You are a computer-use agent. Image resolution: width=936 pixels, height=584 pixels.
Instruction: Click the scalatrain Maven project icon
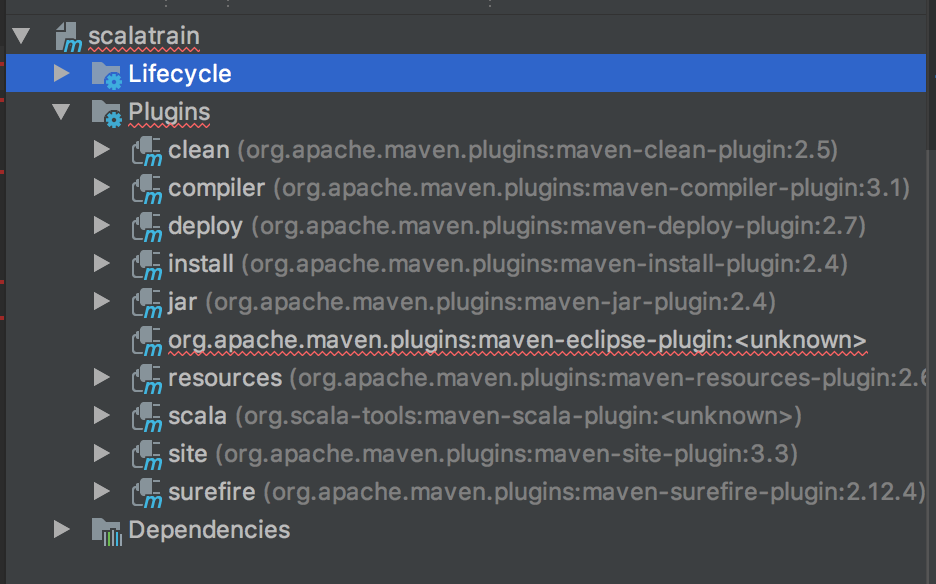click(68, 37)
